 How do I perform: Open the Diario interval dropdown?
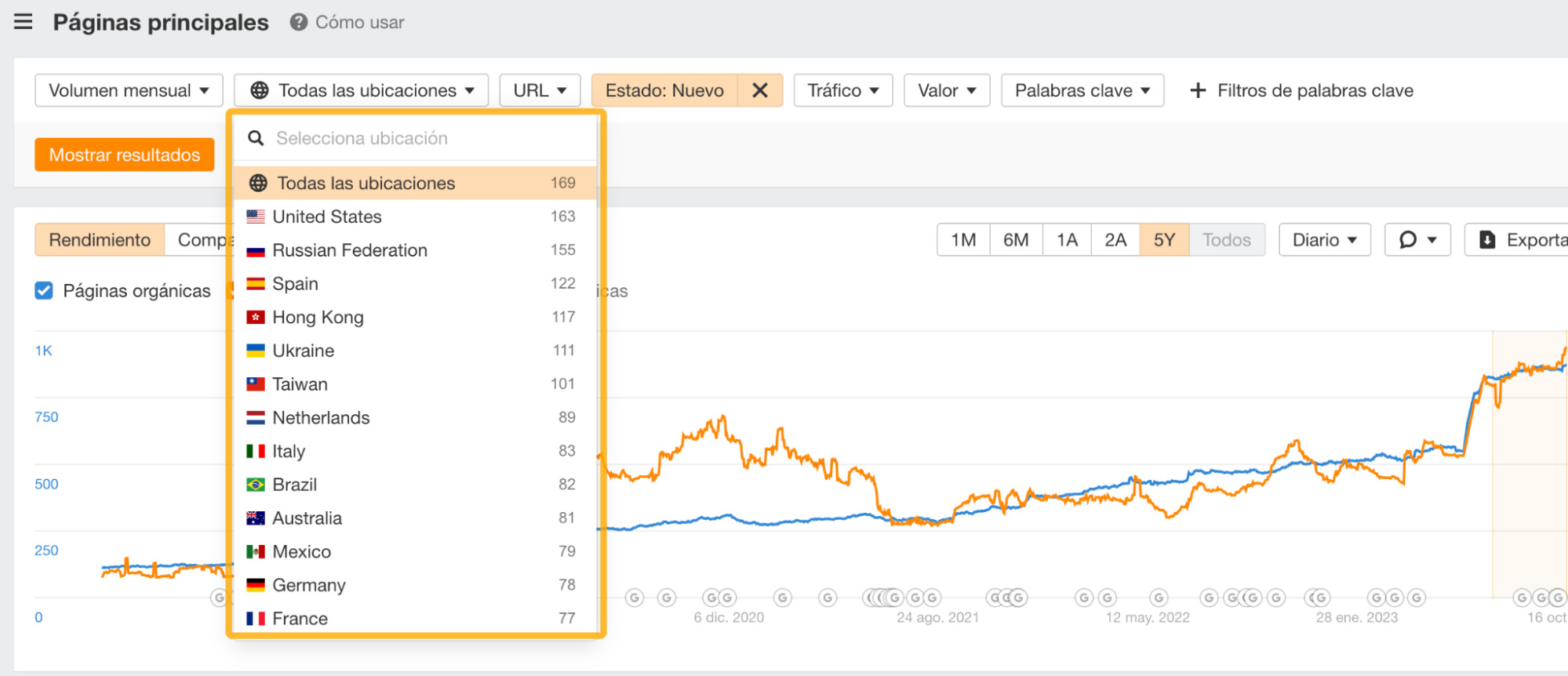click(x=1324, y=240)
